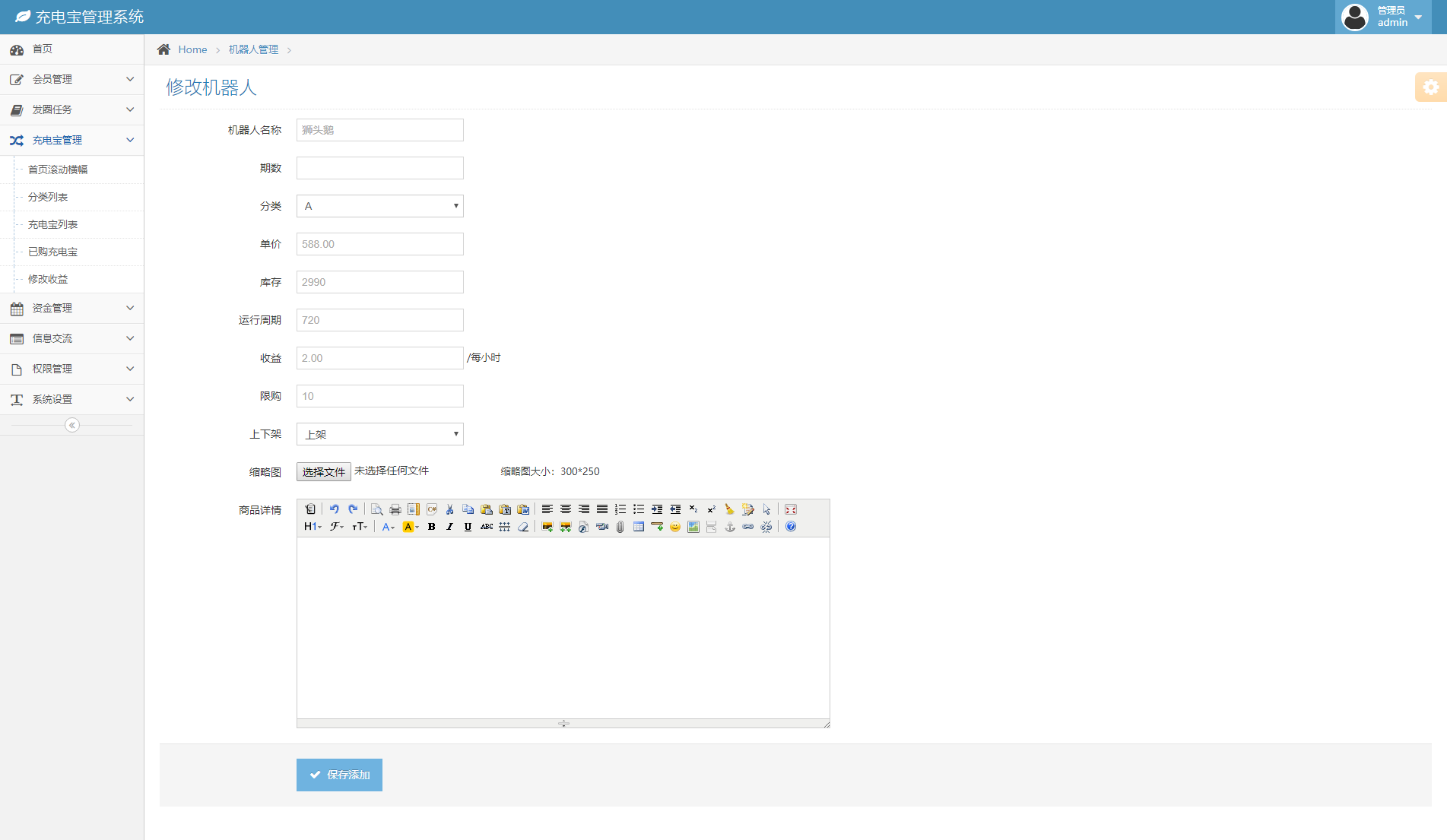Image resolution: width=1447 pixels, height=840 pixels.
Task: Toggle bold formatting in the editor
Action: click(x=431, y=527)
